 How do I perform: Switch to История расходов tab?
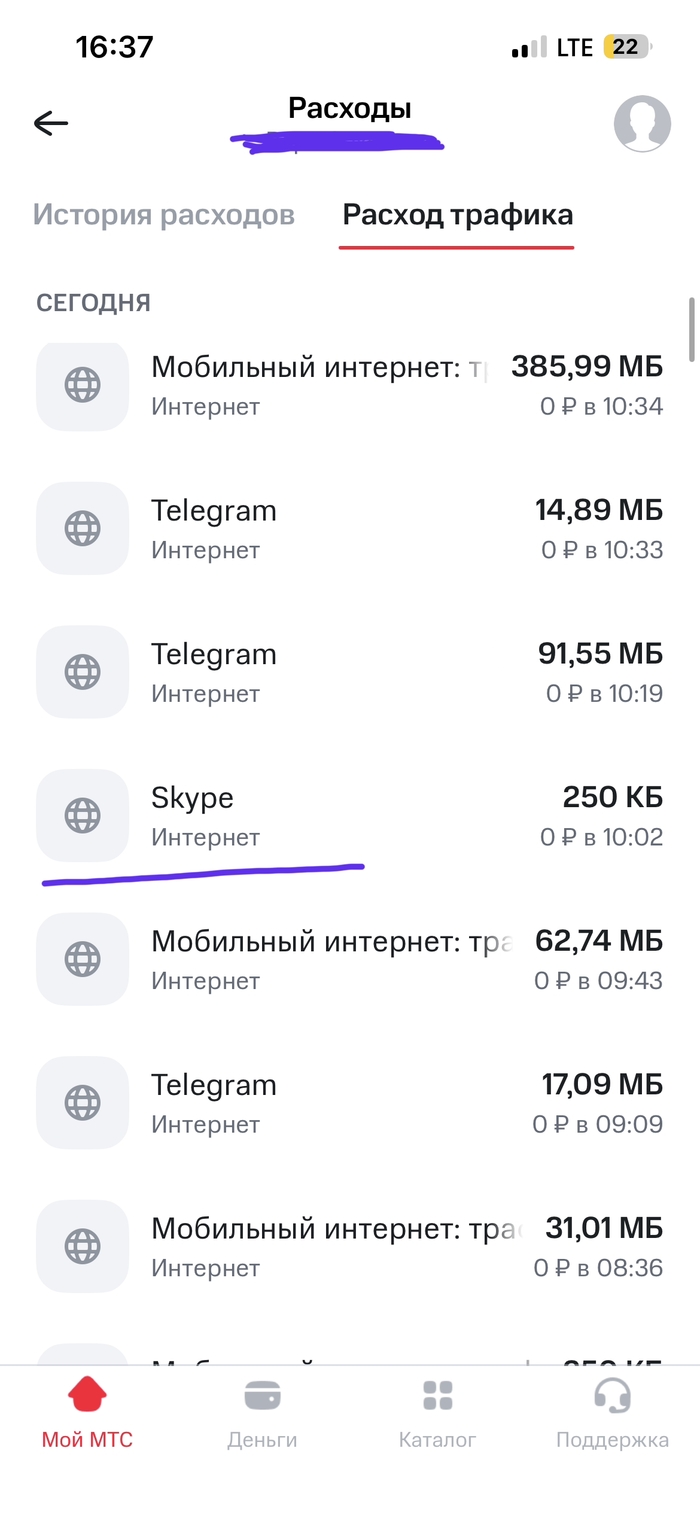pyautogui.click(x=164, y=215)
